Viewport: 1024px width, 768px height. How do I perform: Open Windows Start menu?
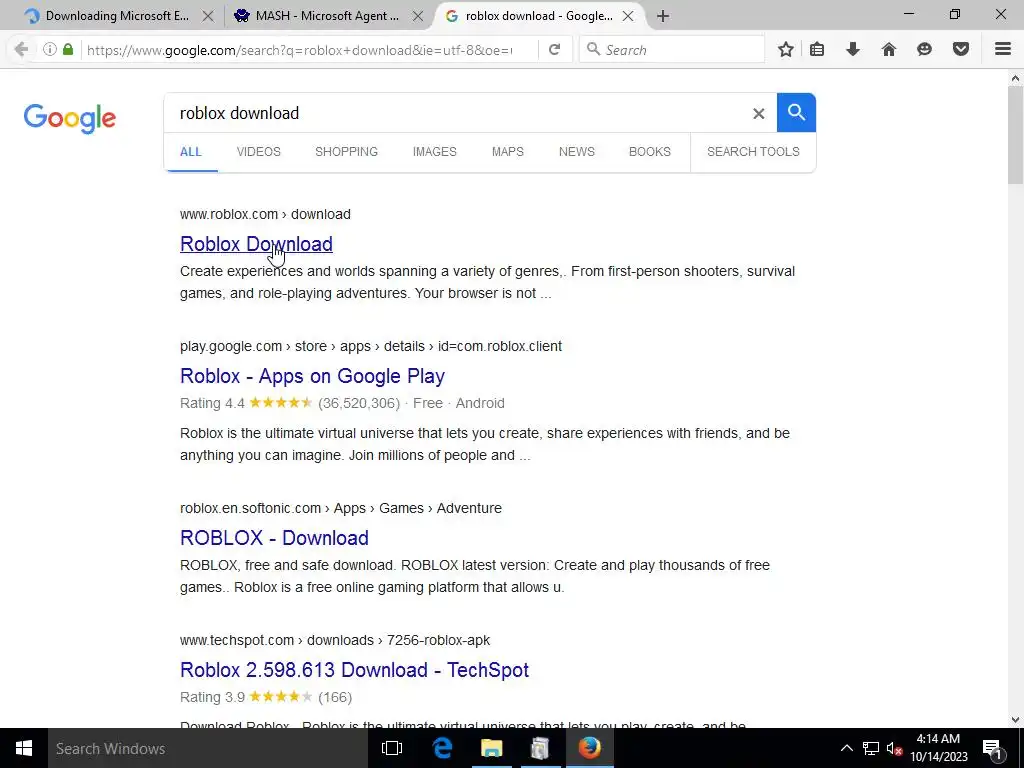pos(24,748)
